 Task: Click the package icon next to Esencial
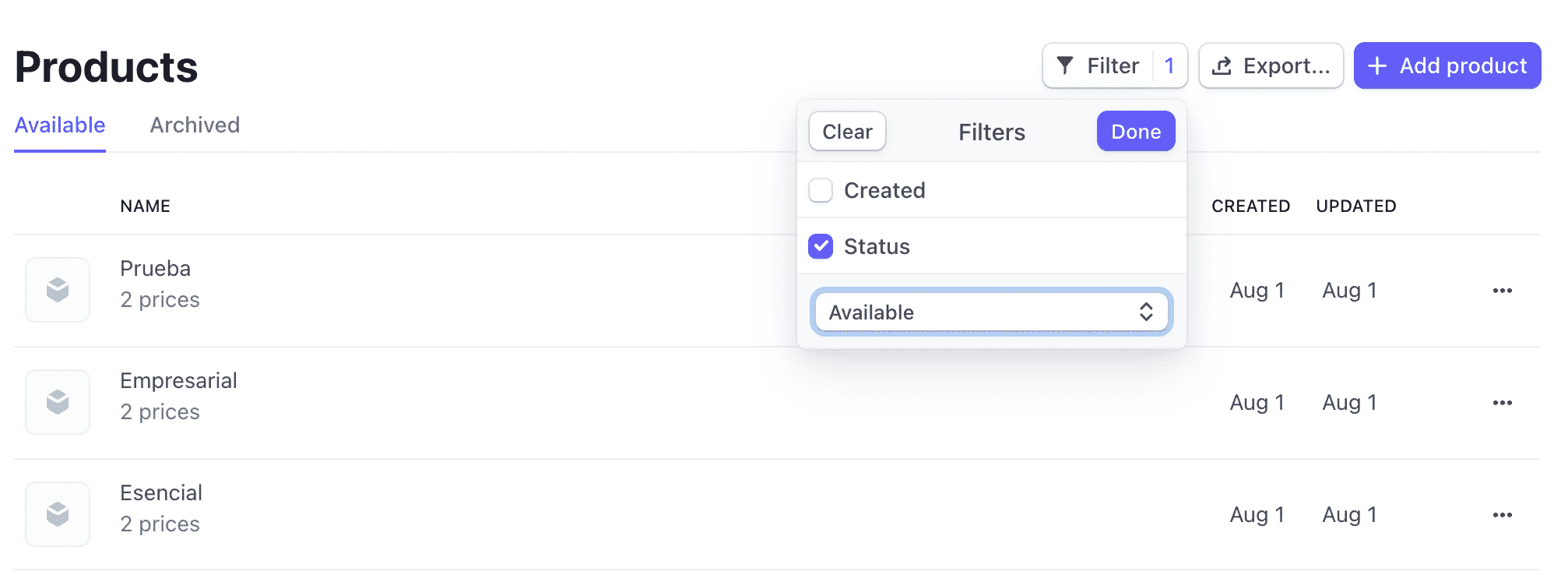pyautogui.click(x=58, y=513)
